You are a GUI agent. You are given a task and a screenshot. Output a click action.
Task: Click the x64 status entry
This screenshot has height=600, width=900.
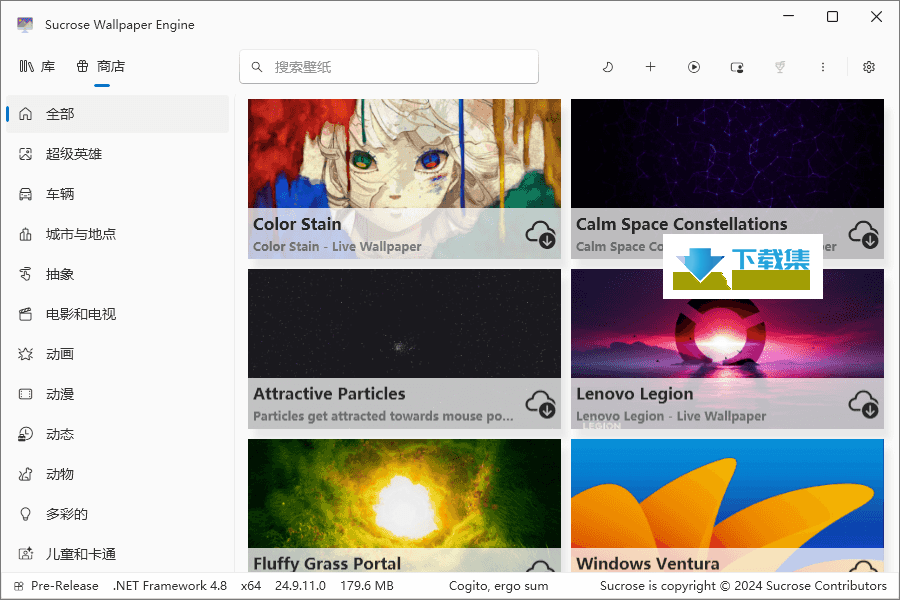coord(251,586)
